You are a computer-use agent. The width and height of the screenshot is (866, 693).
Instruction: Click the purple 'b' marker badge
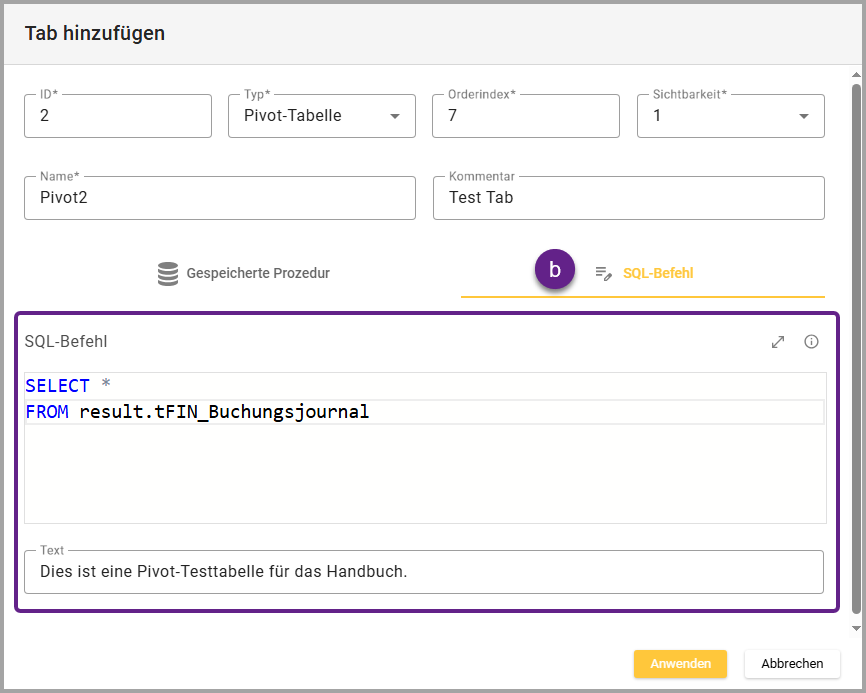tap(555, 270)
